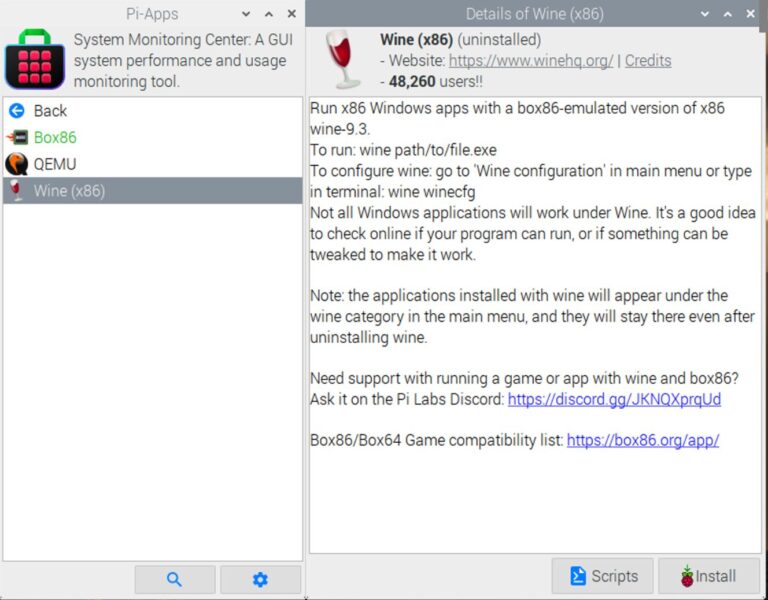Viewport: 768px width, 600px height.
Task: Minimize the Pi-Apps window
Action: pos(246,14)
